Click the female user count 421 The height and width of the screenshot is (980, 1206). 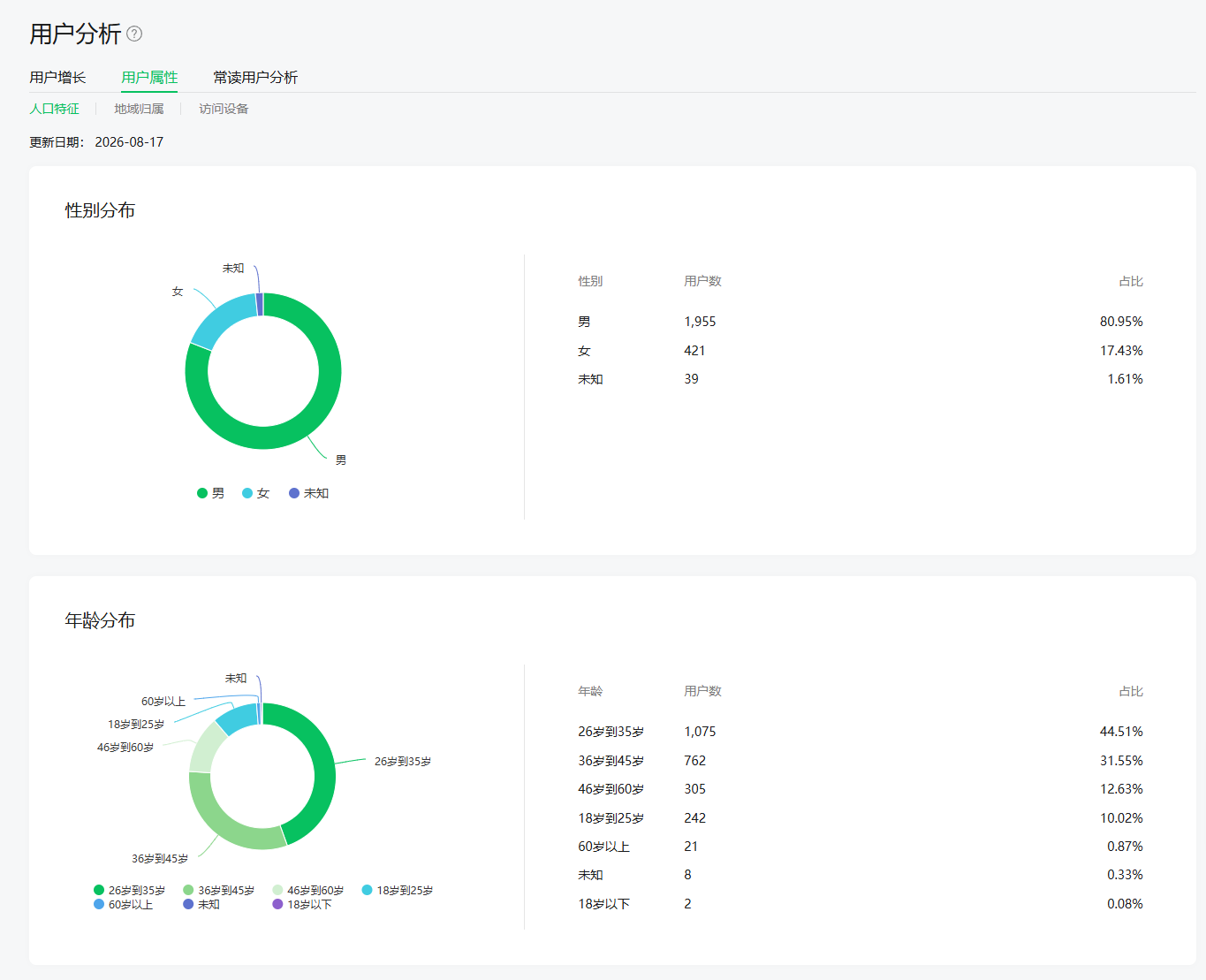694,351
